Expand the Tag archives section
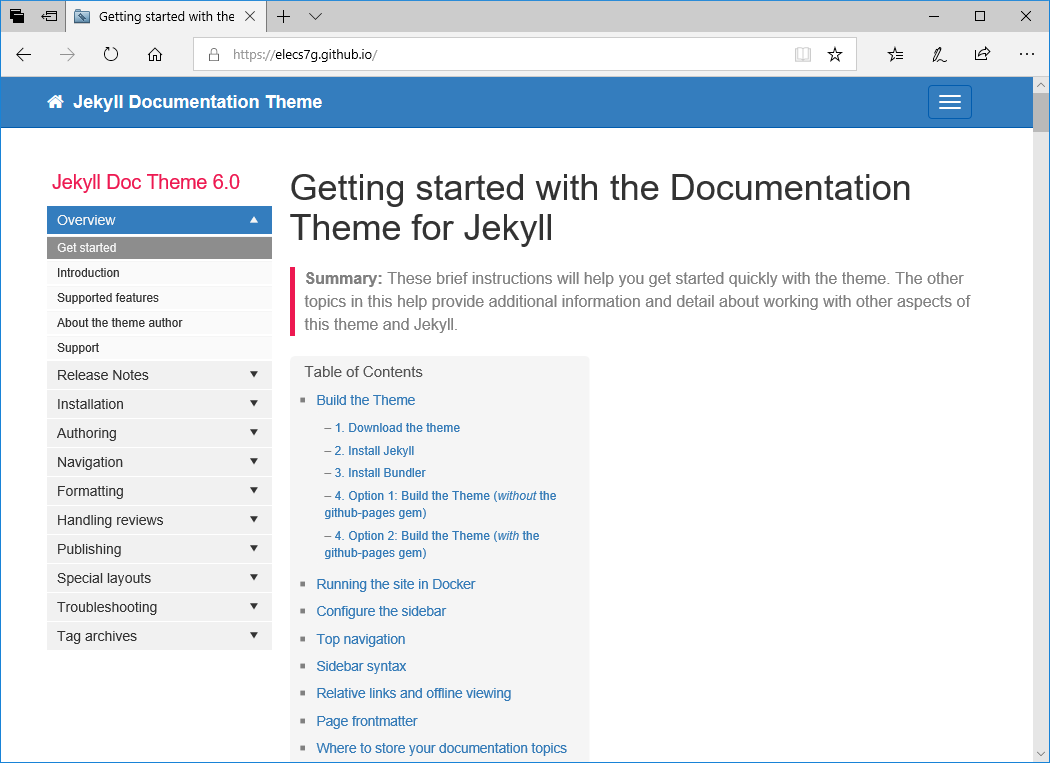This screenshot has height=763, width=1050. pos(159,636)
